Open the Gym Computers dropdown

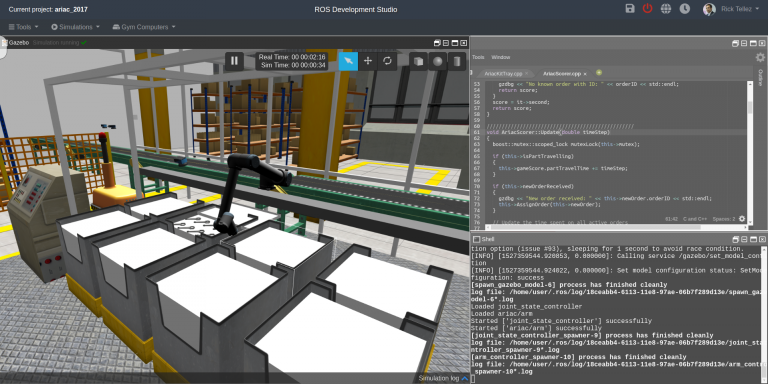point(144,27)
